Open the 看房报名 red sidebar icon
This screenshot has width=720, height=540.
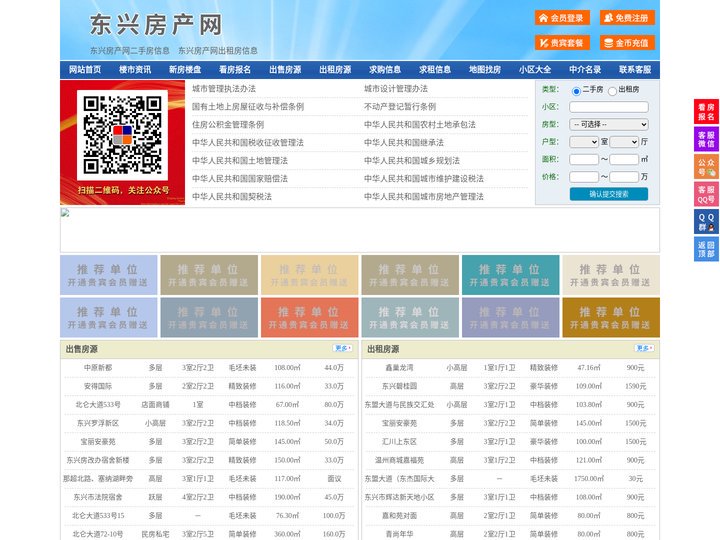coord(706,112)
